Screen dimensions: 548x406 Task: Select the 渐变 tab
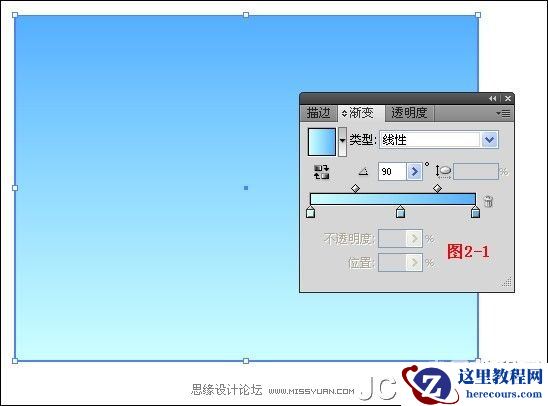[361, 113]
